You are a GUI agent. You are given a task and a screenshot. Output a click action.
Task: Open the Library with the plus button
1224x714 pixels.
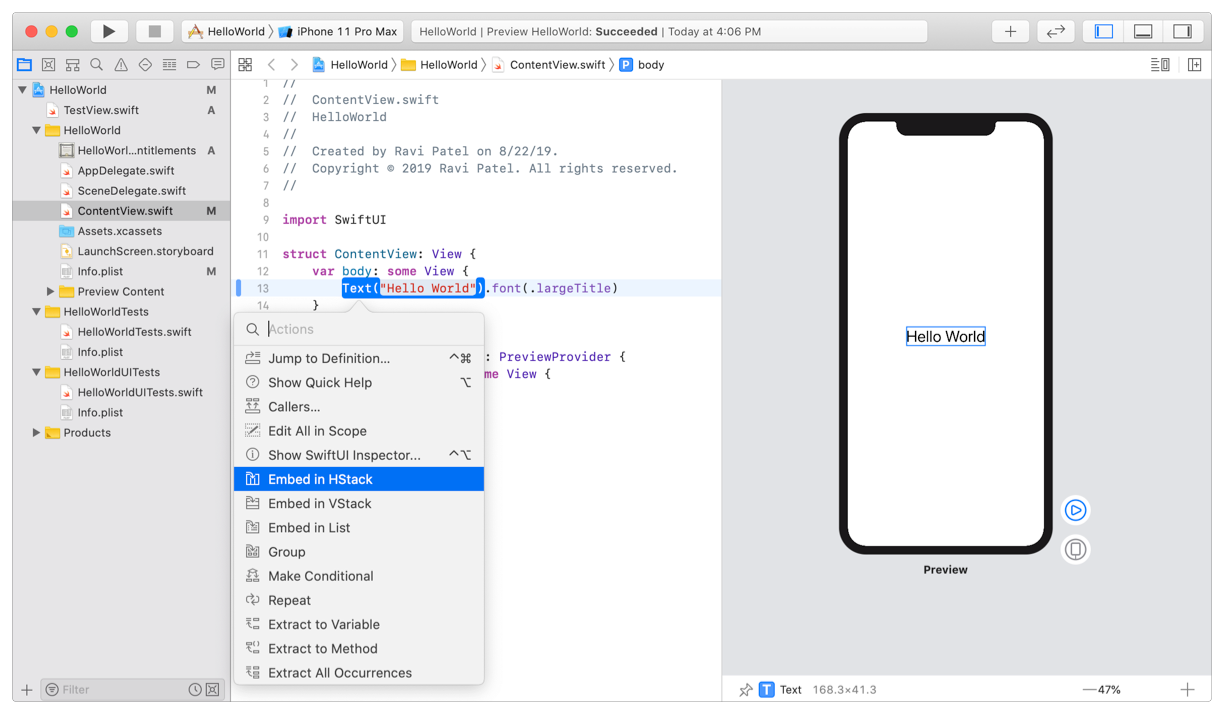pyautogui.click(x=1010, y=31)
